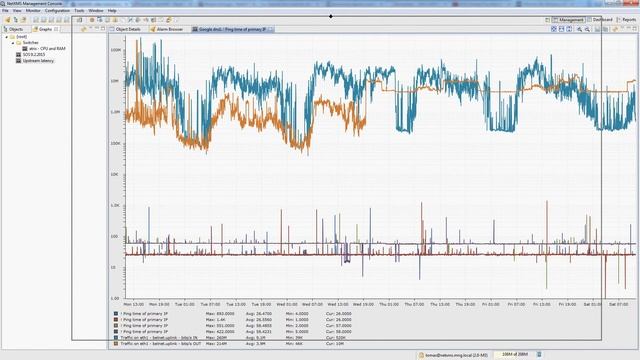640x360 pixels.
Task: Open the Alarm Browser tab
Action: point(167,29)
